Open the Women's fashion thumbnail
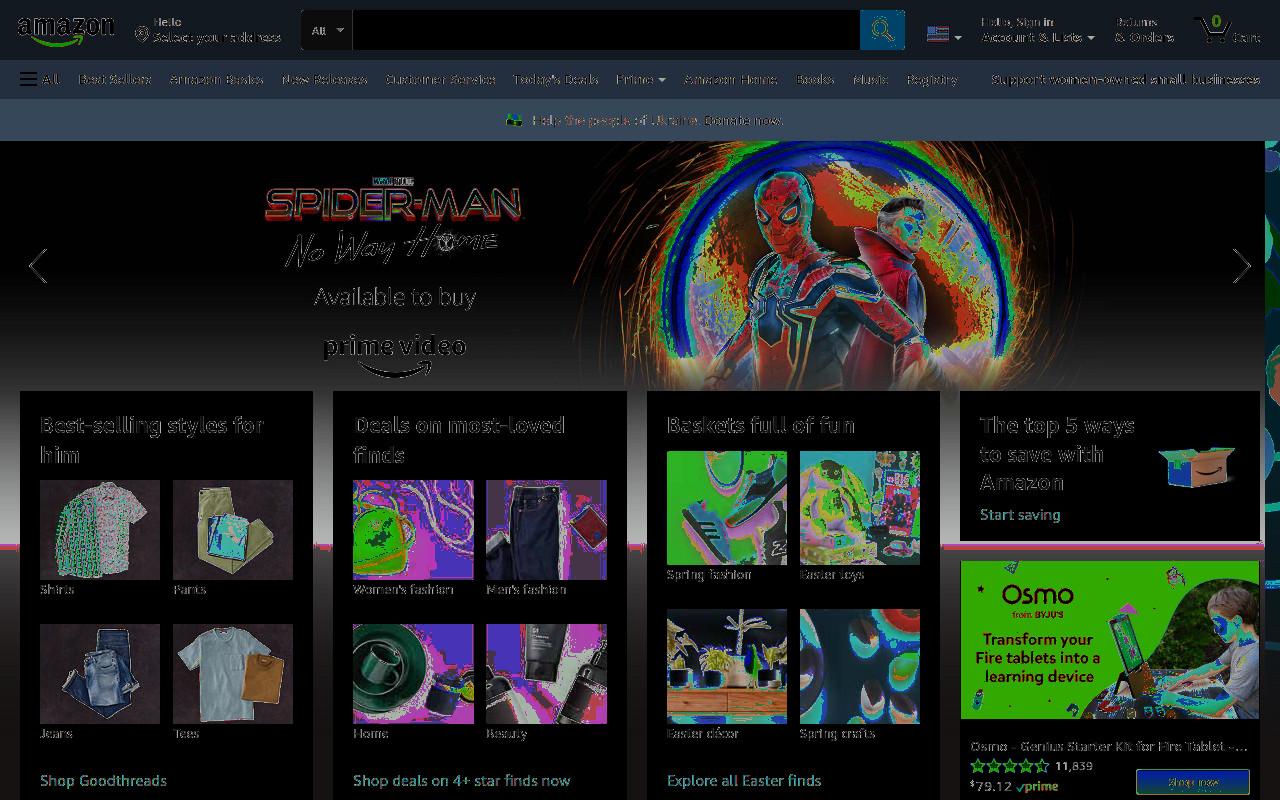The height and width of the screenshot is (800, 1280). coord(413,530)
